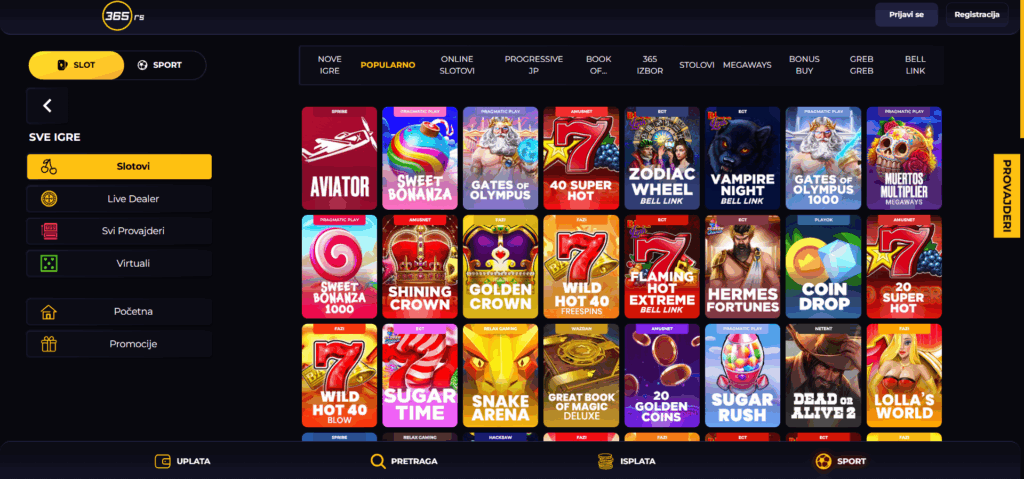
Task: Click the Live Dealer roulette icon
Action: pos(48,199)
